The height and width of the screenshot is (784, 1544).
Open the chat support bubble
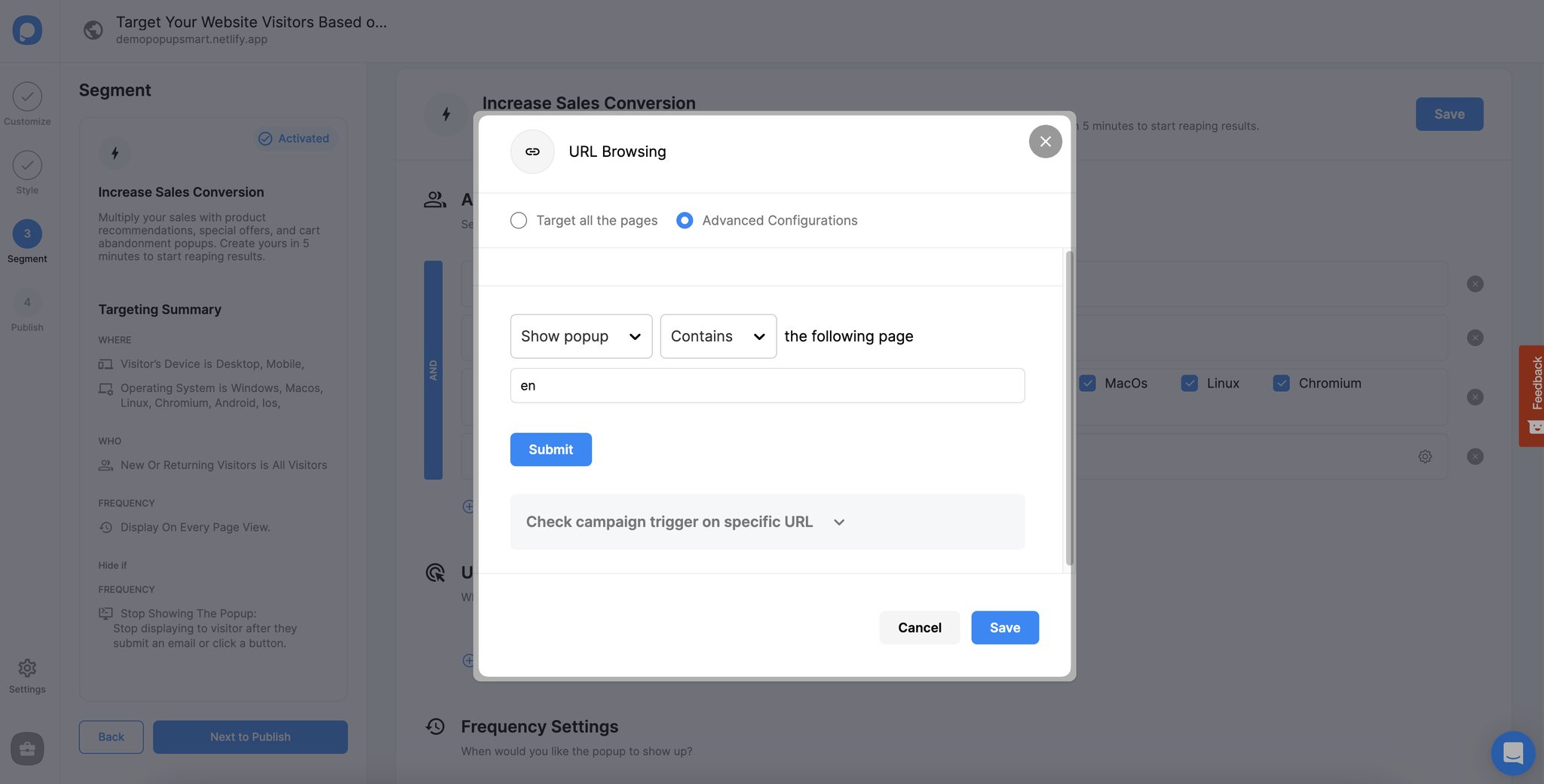tap(1512, 752)
